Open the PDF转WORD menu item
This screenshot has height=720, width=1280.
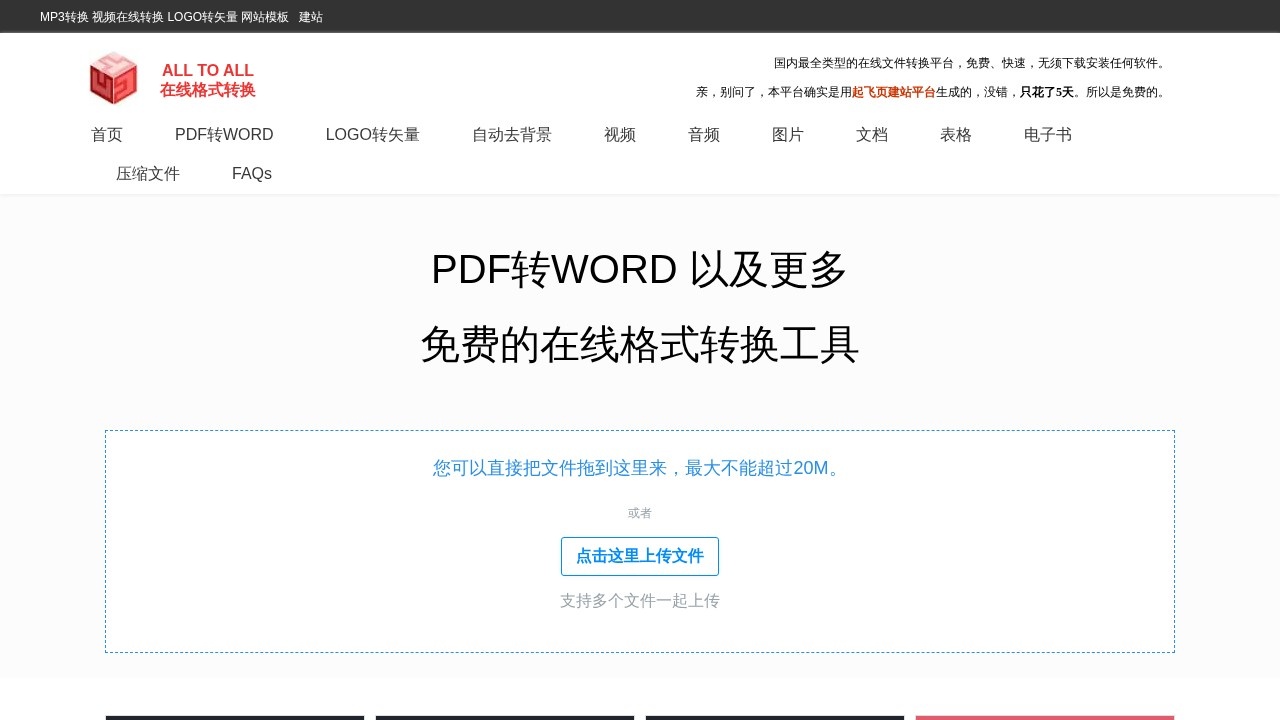224,135
